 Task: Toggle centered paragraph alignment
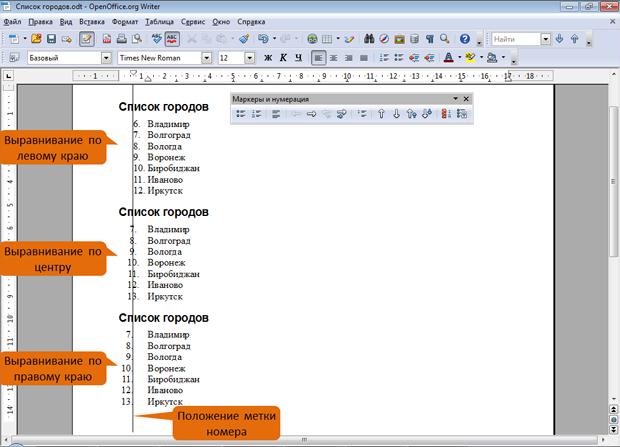tap(334, 58)
